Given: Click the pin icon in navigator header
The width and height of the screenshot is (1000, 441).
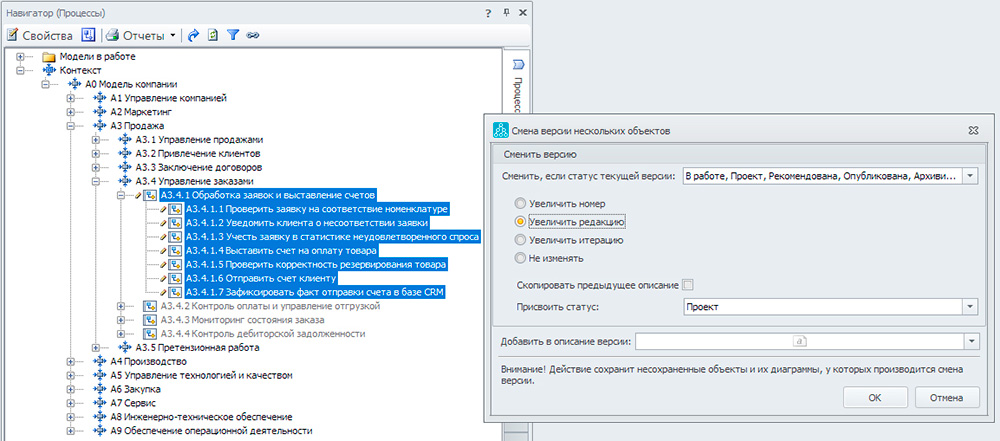Looking at the screenshot, I should coord(507,12).
